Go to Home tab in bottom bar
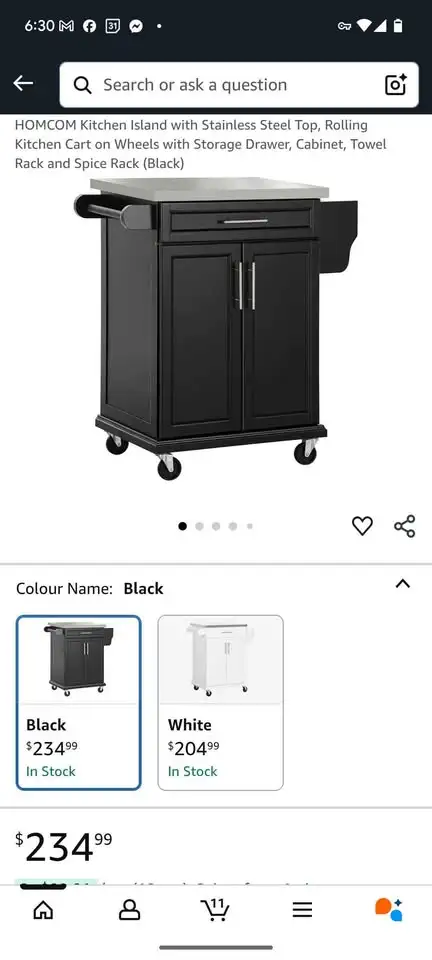 (43, 910)
